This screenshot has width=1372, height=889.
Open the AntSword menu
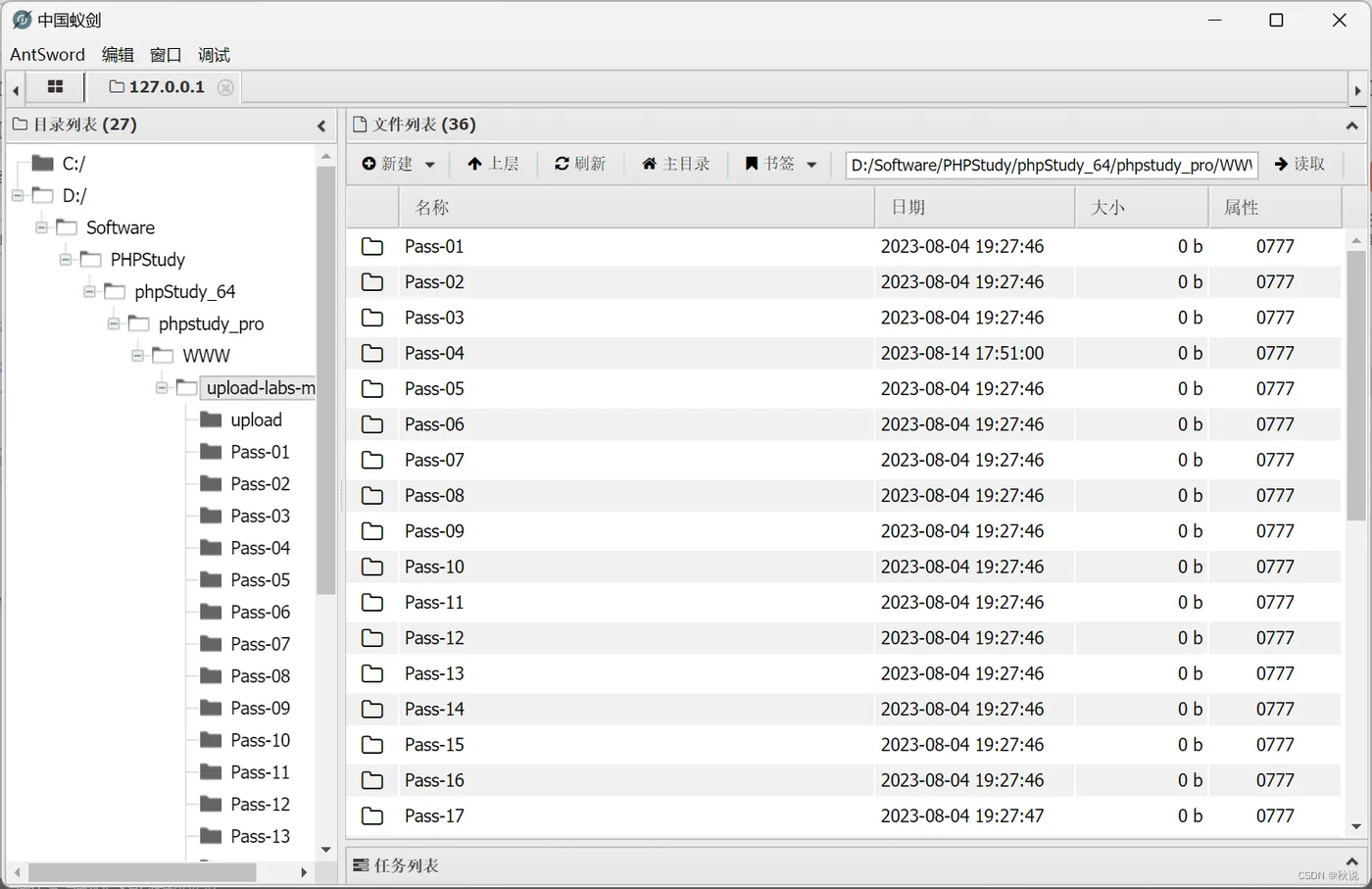pyautogui.click(x=47, y=55)
